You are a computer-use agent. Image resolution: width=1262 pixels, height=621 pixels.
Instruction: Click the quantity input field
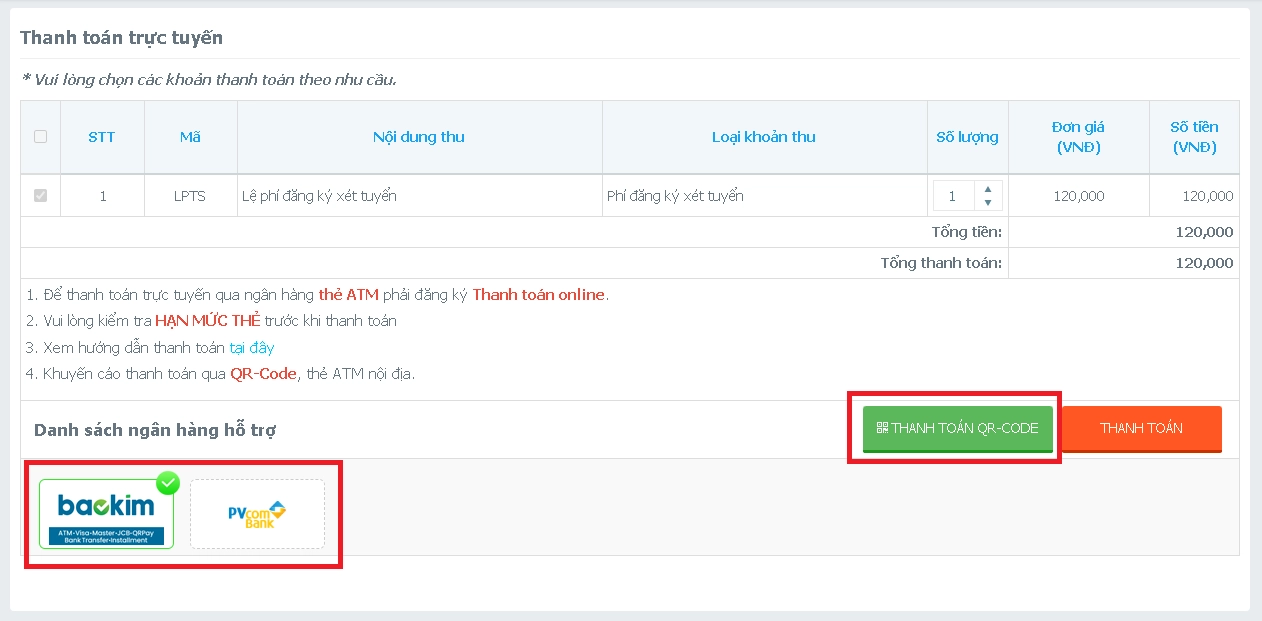pyautogui.click(x=953, y=196)
